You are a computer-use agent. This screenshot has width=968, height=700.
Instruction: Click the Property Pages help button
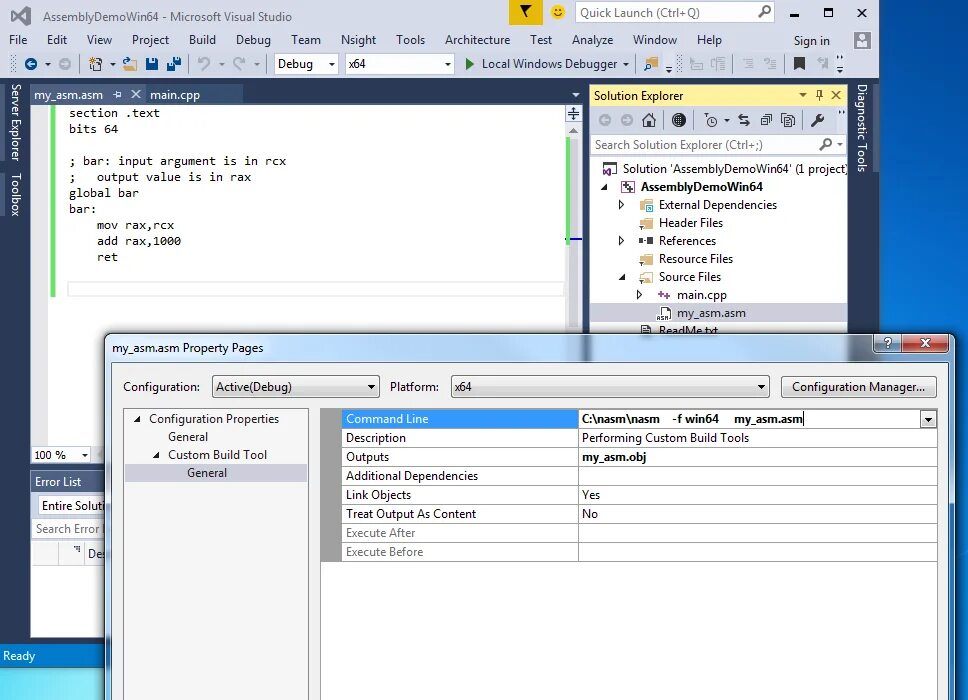[887, 343]
